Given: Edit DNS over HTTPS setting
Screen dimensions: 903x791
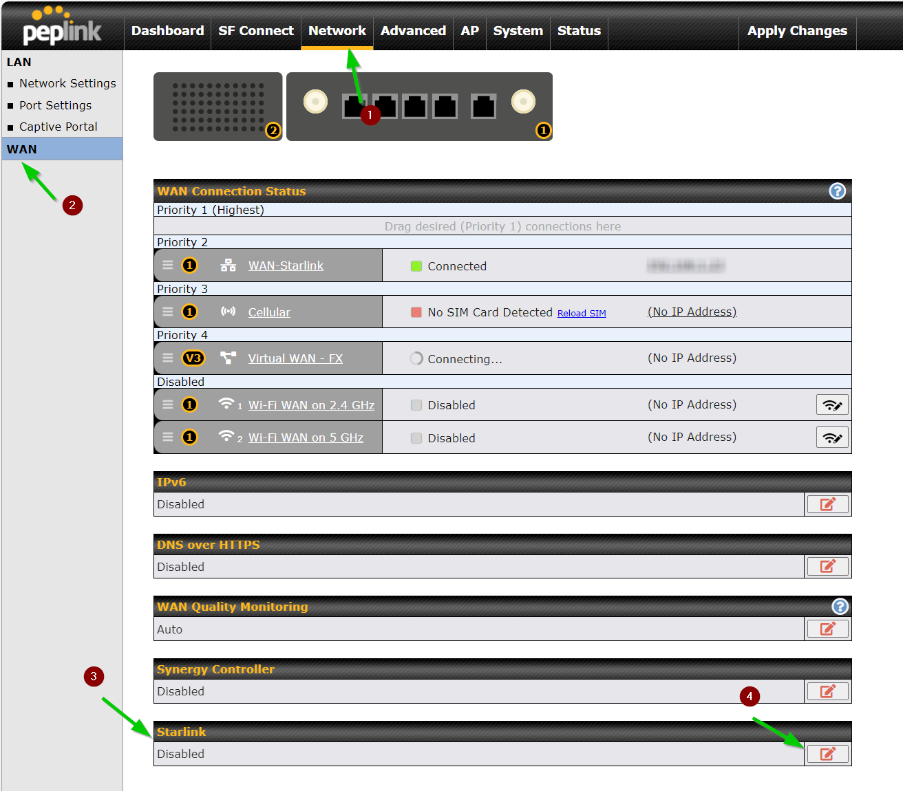Looking at the screenshot, I should [828, 566].
